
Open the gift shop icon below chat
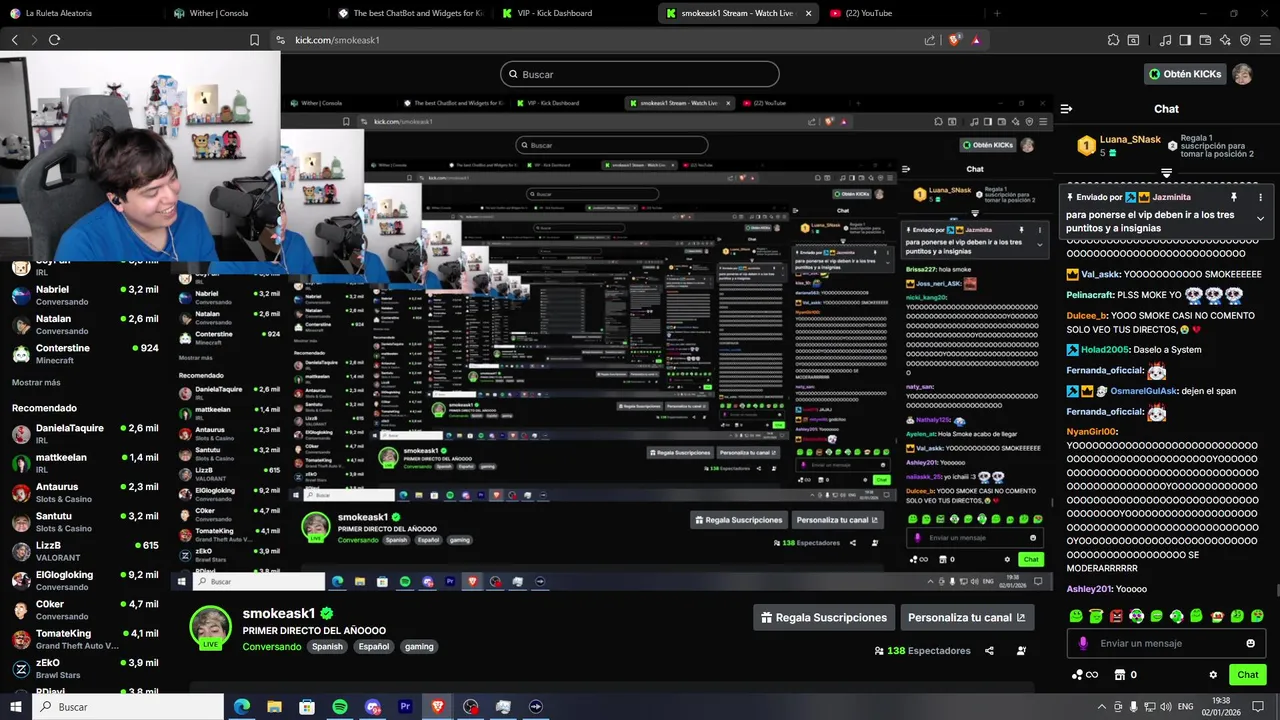tap(1120, 675)
